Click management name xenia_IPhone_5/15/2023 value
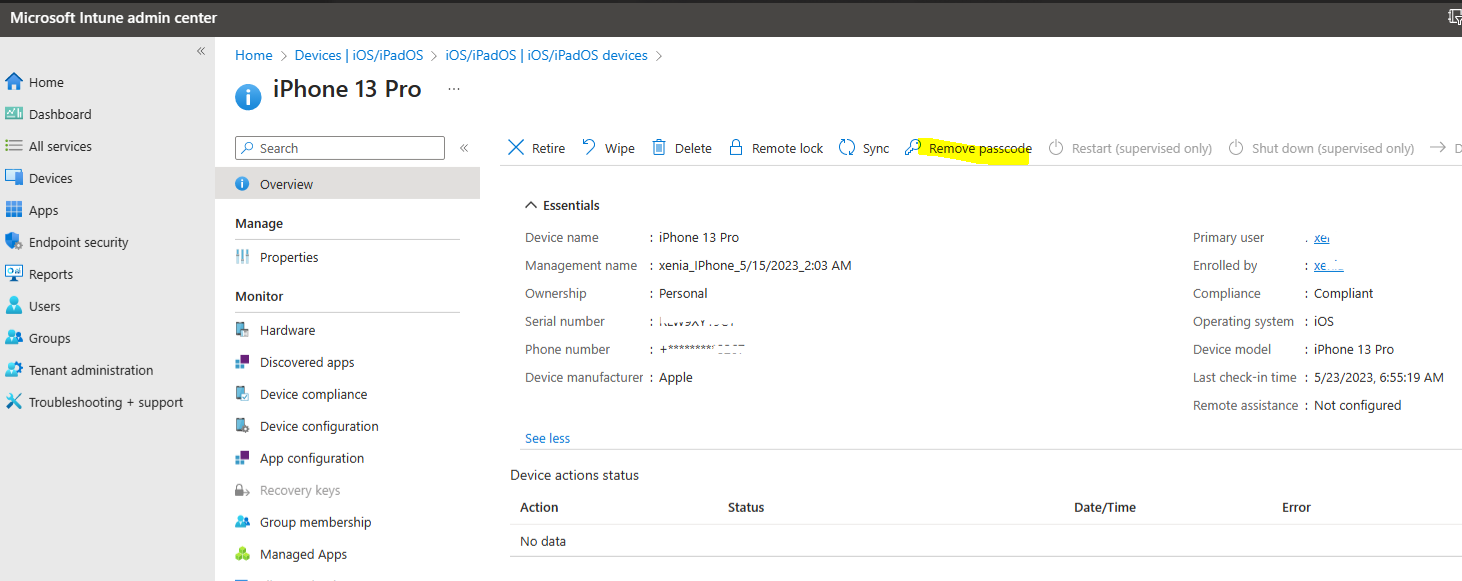This screenshot has width=1462, height=581. pyautogui.click(x=755, y=266)
